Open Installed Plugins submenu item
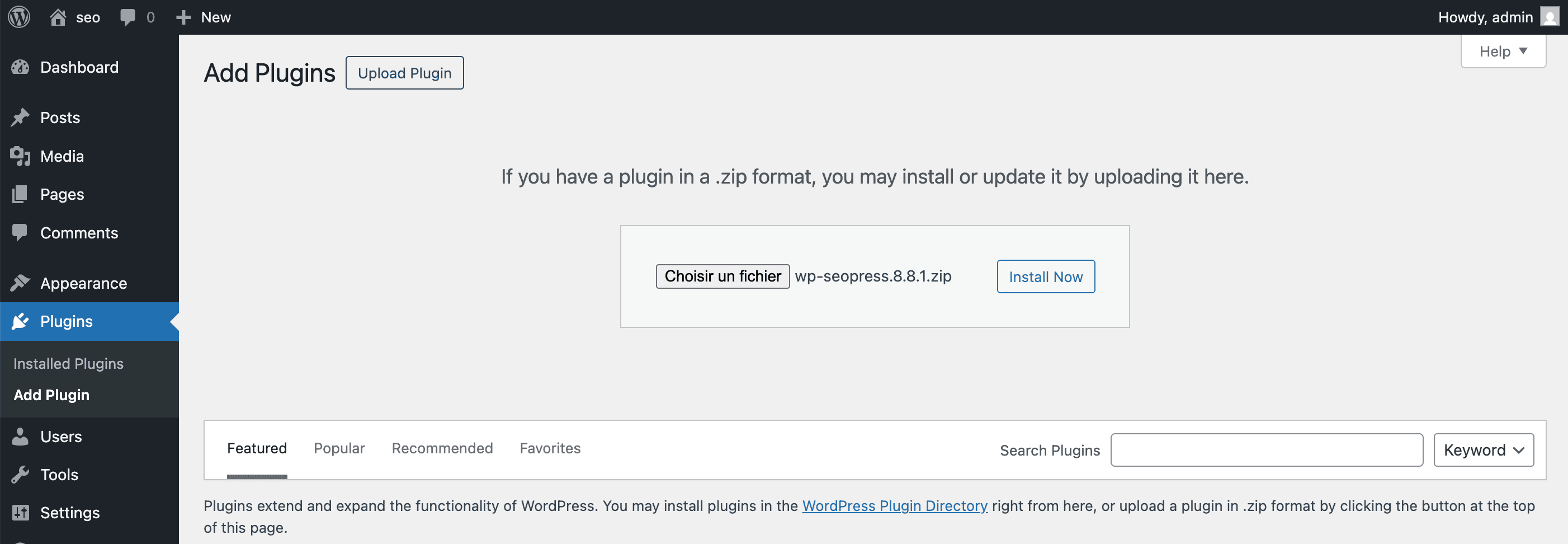Image resolution: width=1568 pixels, height=544 pixels. pyautogui.click(x=68, y=364)
